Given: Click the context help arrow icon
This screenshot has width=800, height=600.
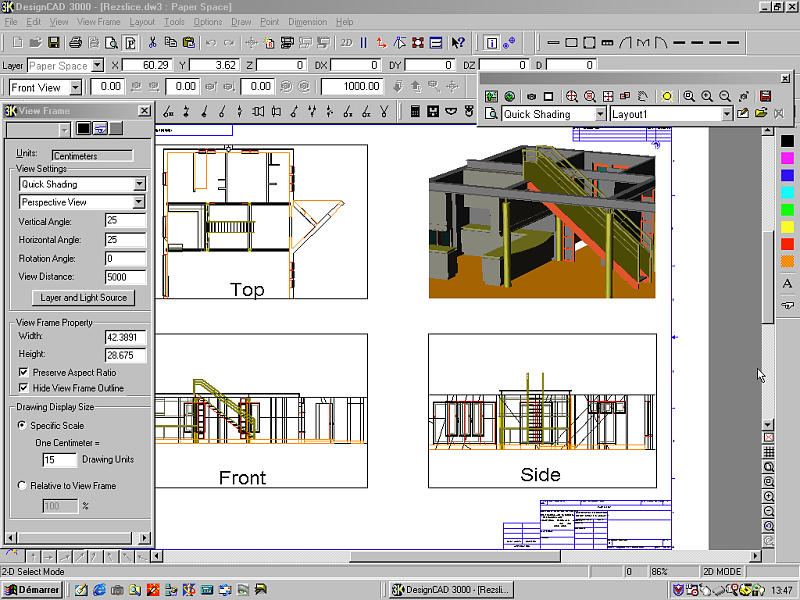Looking at the screenshot, I should coord(457,43).
